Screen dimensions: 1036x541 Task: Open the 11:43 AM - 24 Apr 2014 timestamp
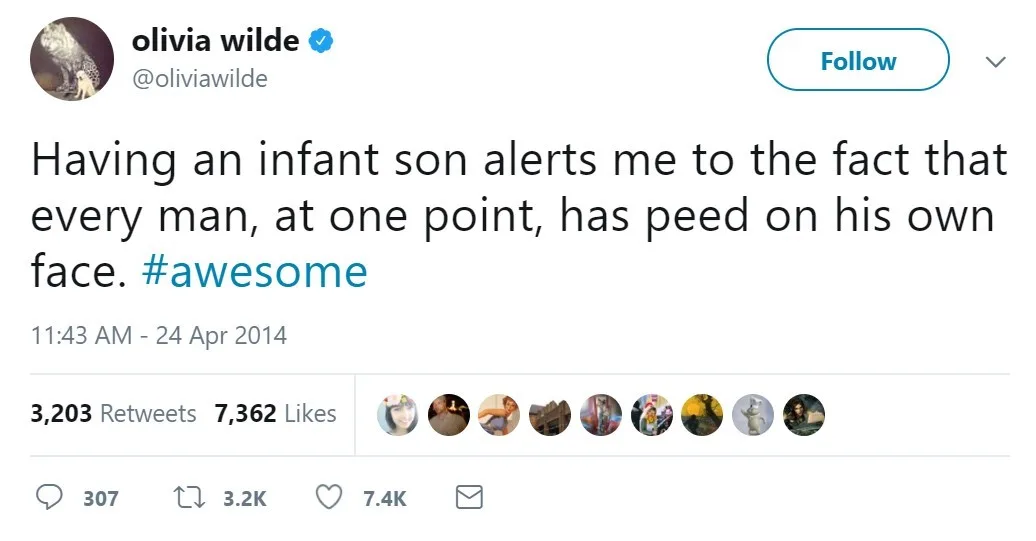tap(159, 336)
